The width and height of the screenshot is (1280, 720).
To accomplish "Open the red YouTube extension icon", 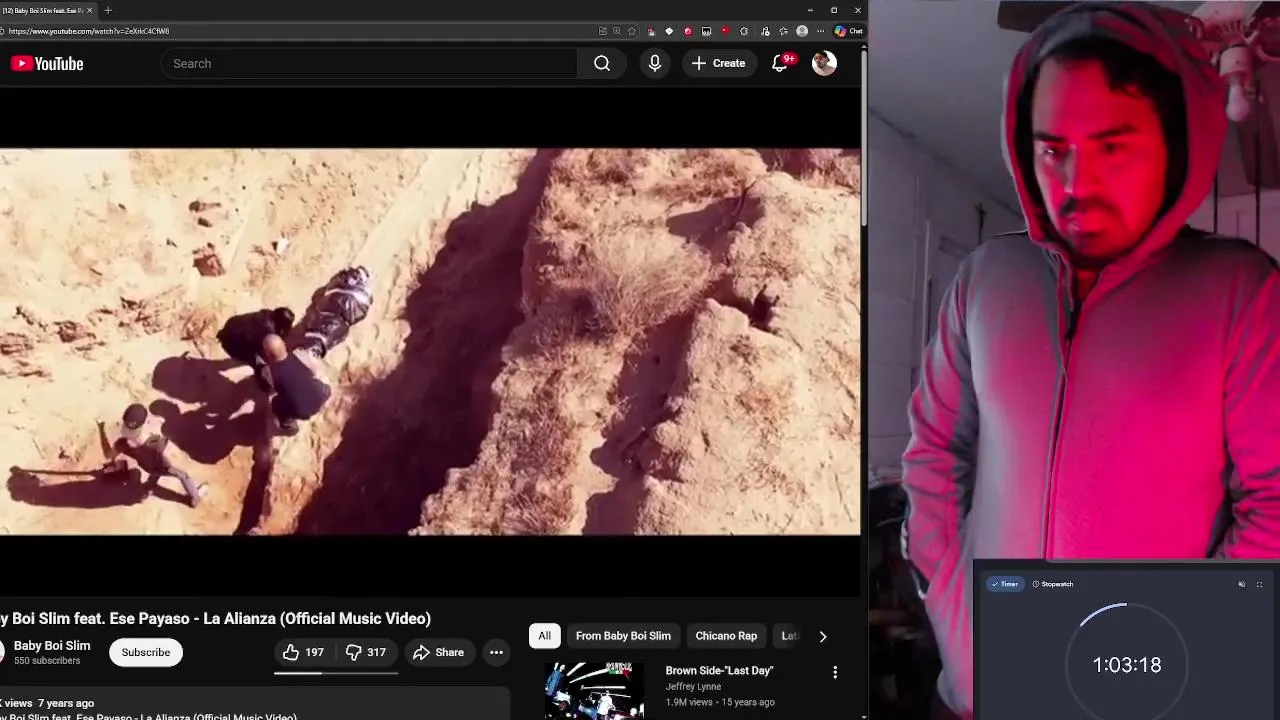I will [x=725, y=31].
